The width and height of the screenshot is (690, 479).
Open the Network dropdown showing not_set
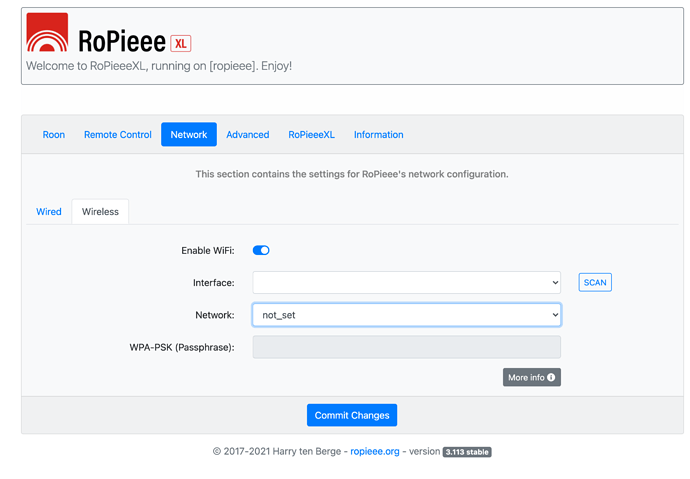pos(407,315)
